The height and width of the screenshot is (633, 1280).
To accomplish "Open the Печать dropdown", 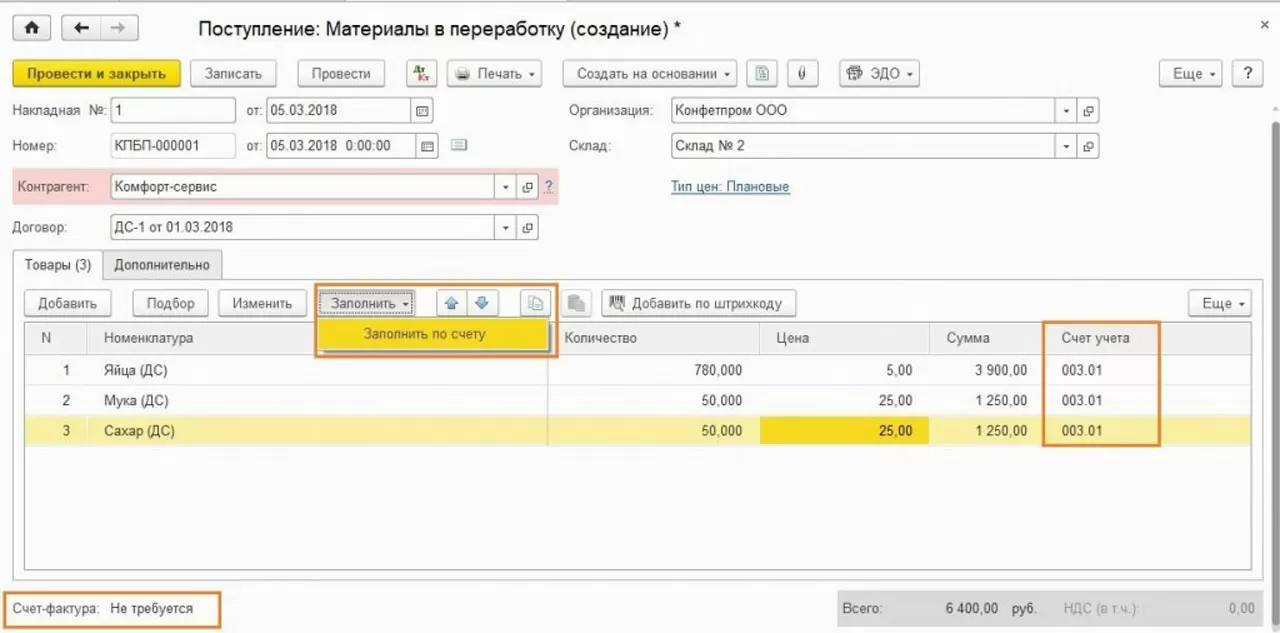I will coord(494,74).
